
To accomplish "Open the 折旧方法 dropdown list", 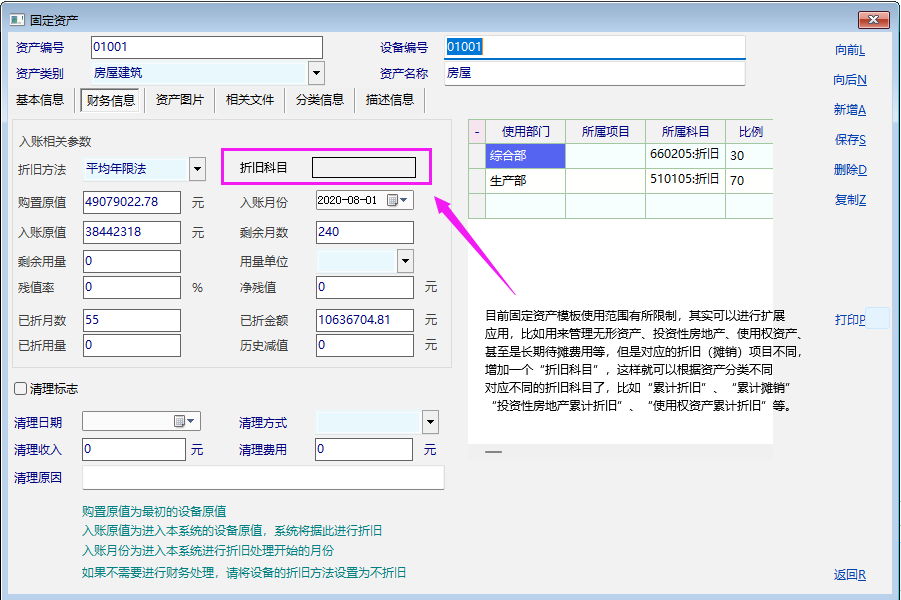I will (x=197, y=169).
